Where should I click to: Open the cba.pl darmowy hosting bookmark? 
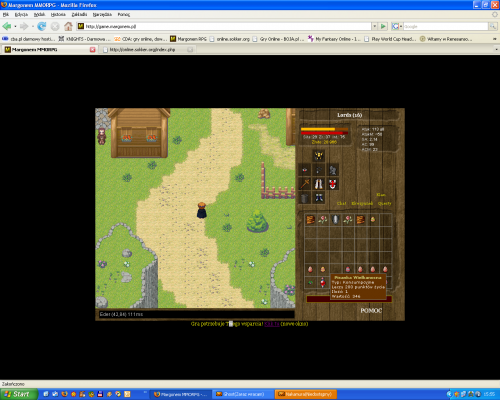[x=29, y=39]
